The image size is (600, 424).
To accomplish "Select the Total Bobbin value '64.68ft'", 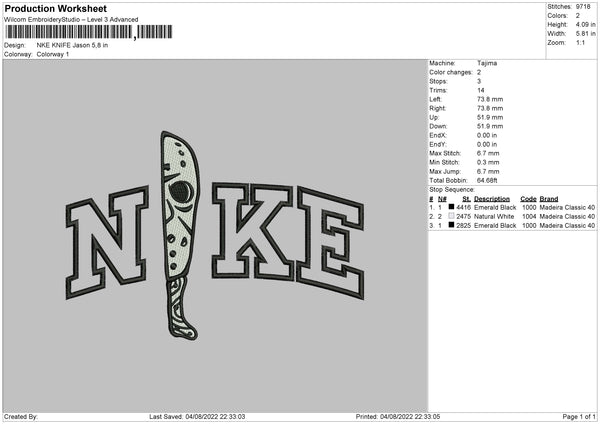I will pyautogui.click(x=487, y=181).
